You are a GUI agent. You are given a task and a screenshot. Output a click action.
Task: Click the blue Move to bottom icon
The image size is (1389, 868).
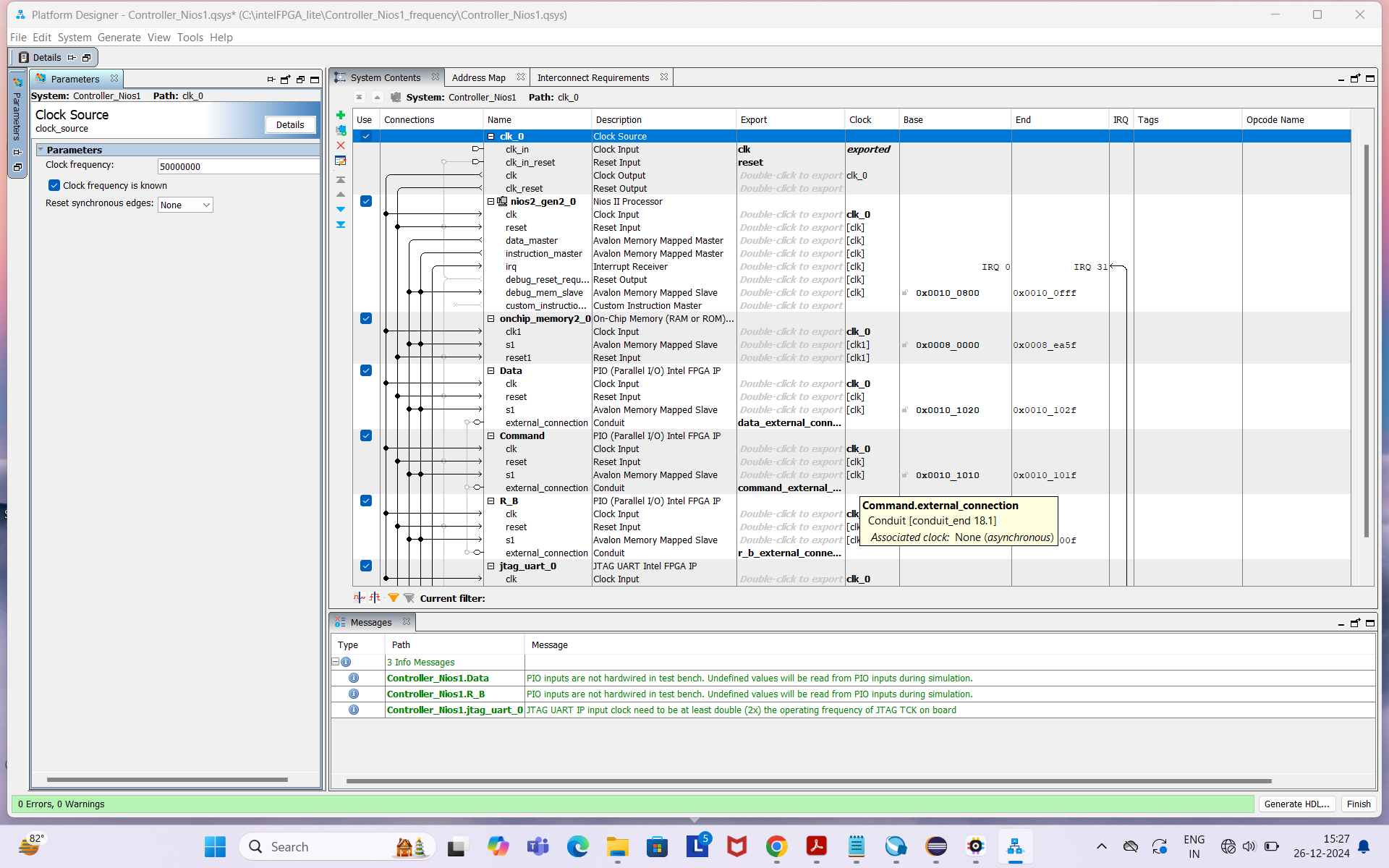click(341, 225)
